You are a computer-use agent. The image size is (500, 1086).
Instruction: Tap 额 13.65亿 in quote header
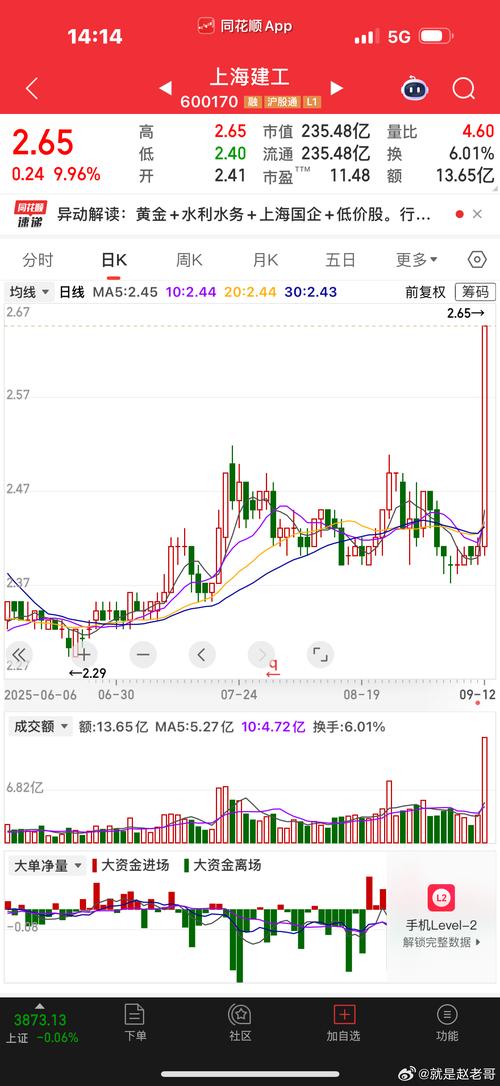coord(440,176)
